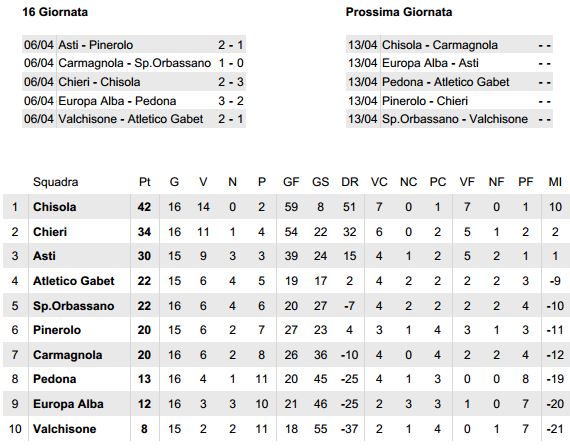
Task: Open Chisola team in standings
Action: pyautogui.click(x=55, y=207)
